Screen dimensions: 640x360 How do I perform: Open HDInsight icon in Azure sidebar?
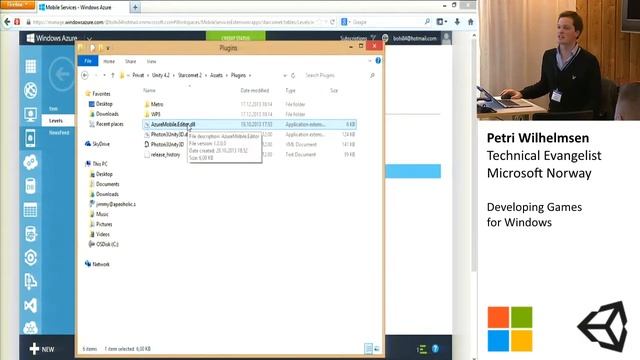pos(31,234)
